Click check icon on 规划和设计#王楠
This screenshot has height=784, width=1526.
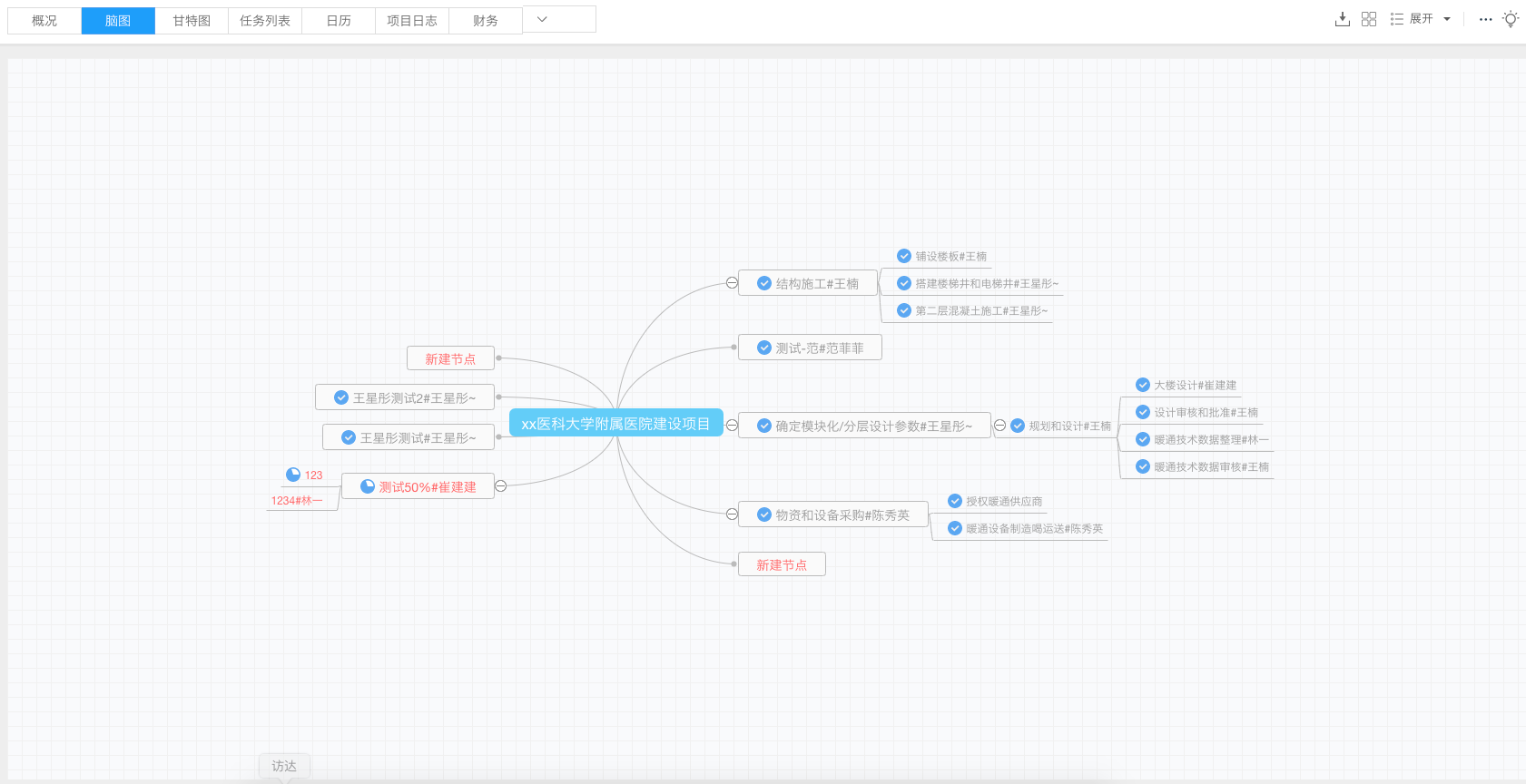[1018, 426]
